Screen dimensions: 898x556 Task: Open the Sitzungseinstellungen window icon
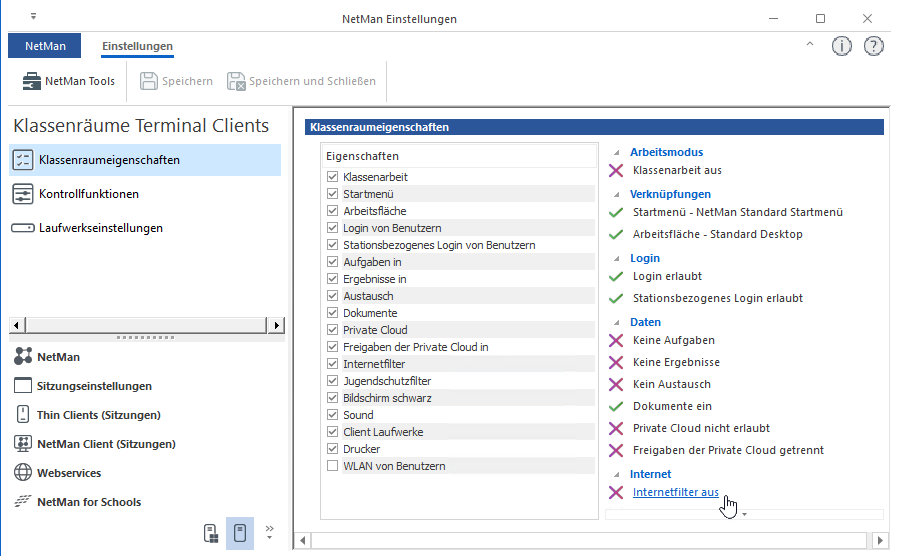[23, 385]
